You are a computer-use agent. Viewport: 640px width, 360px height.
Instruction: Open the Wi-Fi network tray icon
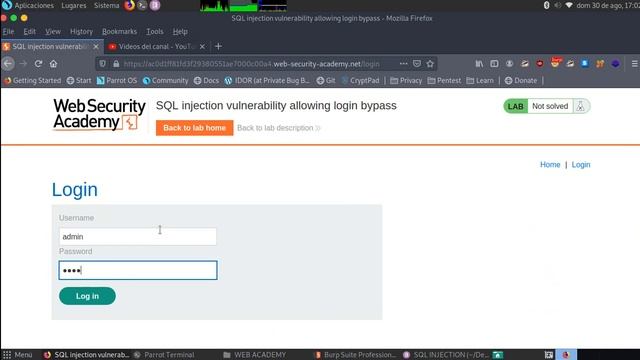tap(569, 5)
